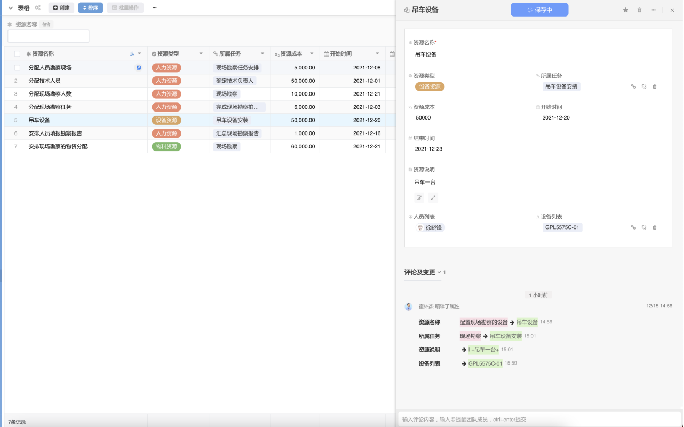Focus the comment input box at the bottom
The height and width of the screenshot is (427, 684).
point(539,419)
